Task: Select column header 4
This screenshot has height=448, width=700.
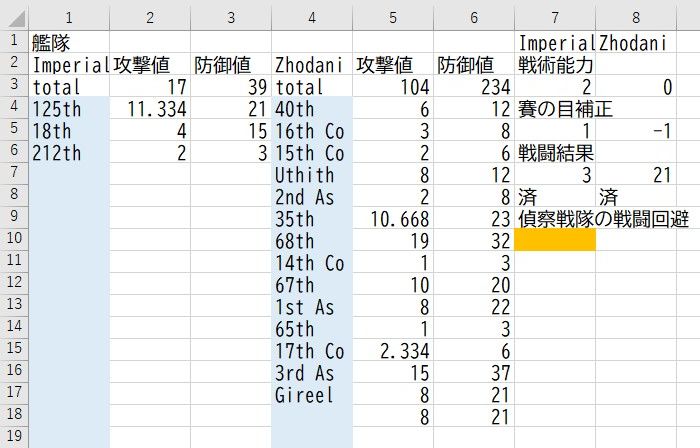Action: pos(312,18)
